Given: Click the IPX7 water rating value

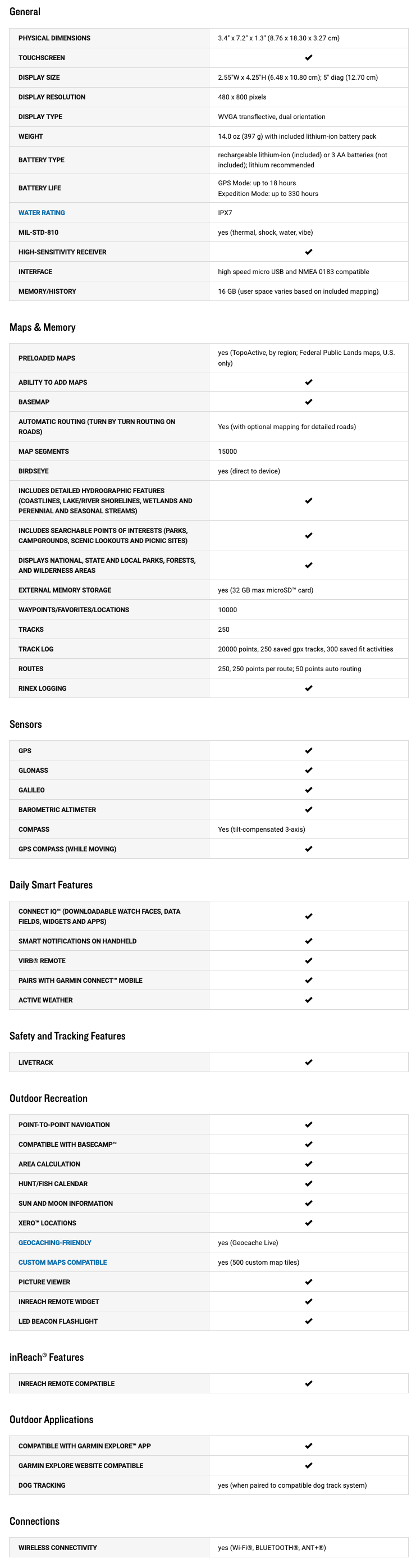Looking at the screenshot, I should point(225,213).
